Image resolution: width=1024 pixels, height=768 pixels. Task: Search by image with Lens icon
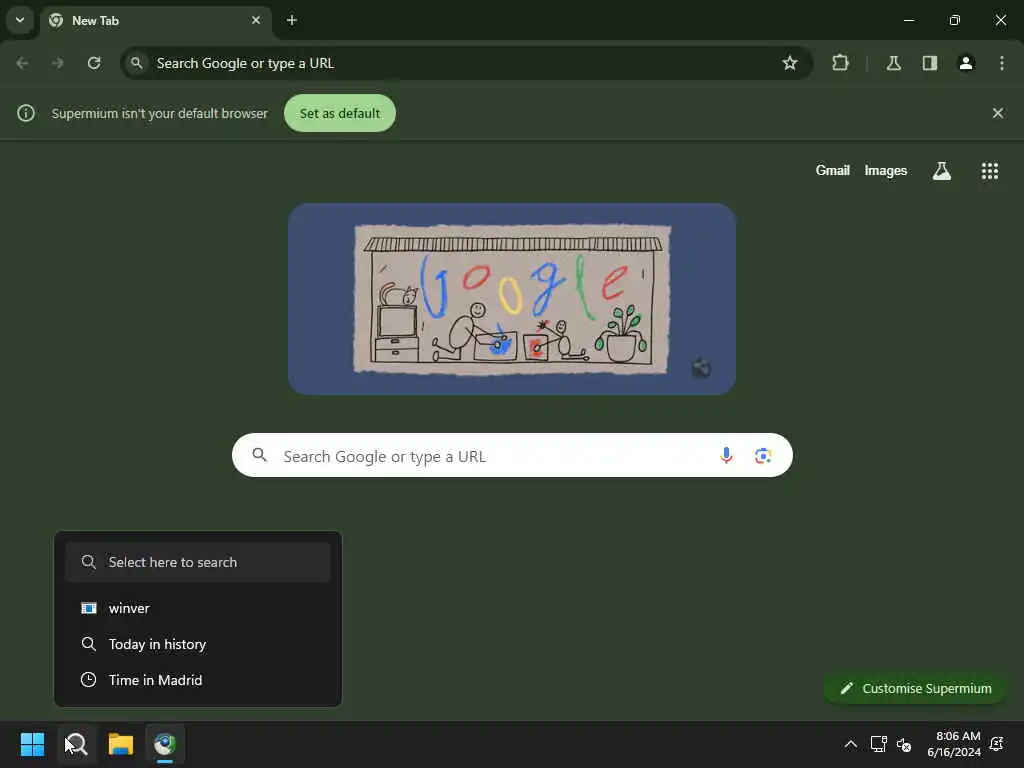point(763,455)
